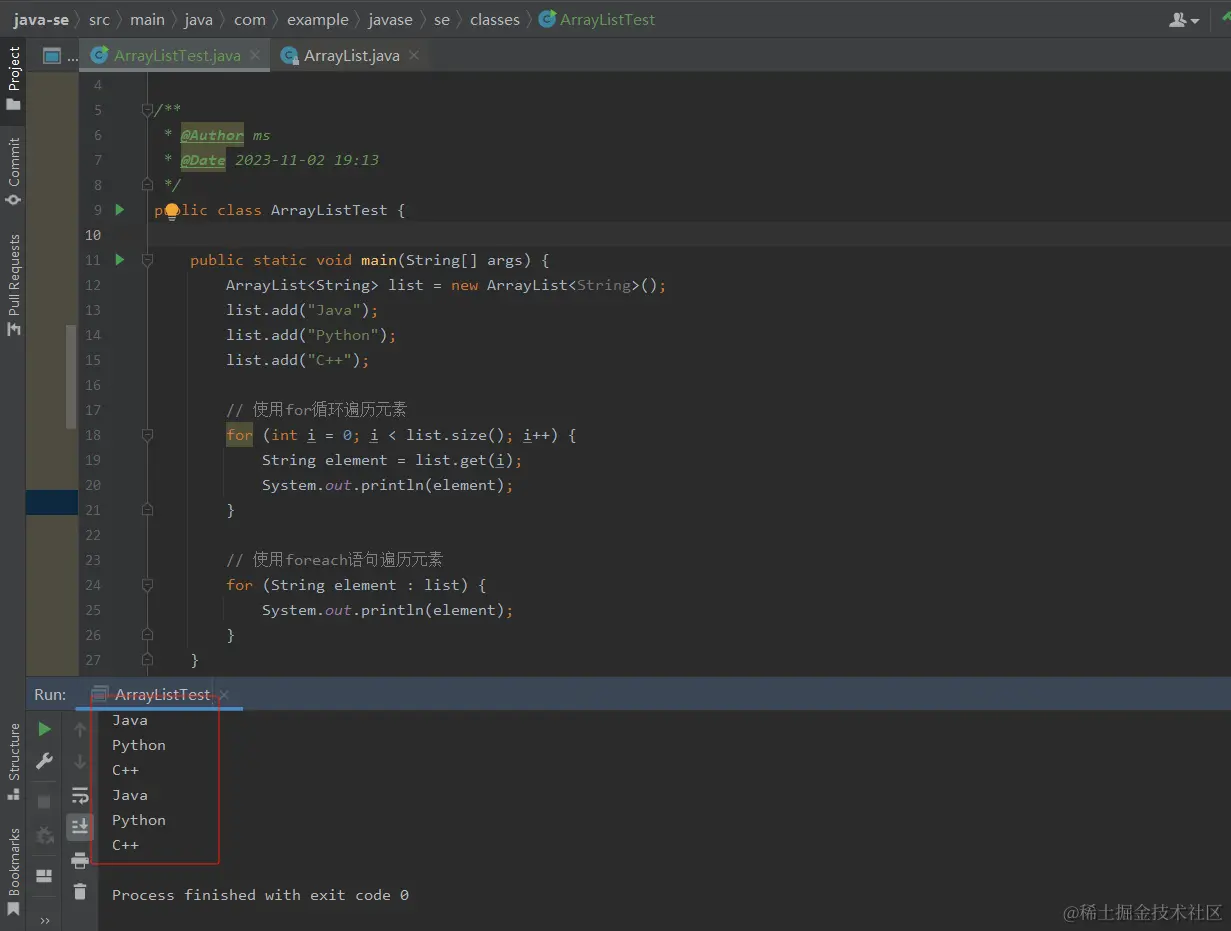This screenshot has height=931, width=1231.
Task: Click example in the breadcrumb path
Action: (318, 19)
